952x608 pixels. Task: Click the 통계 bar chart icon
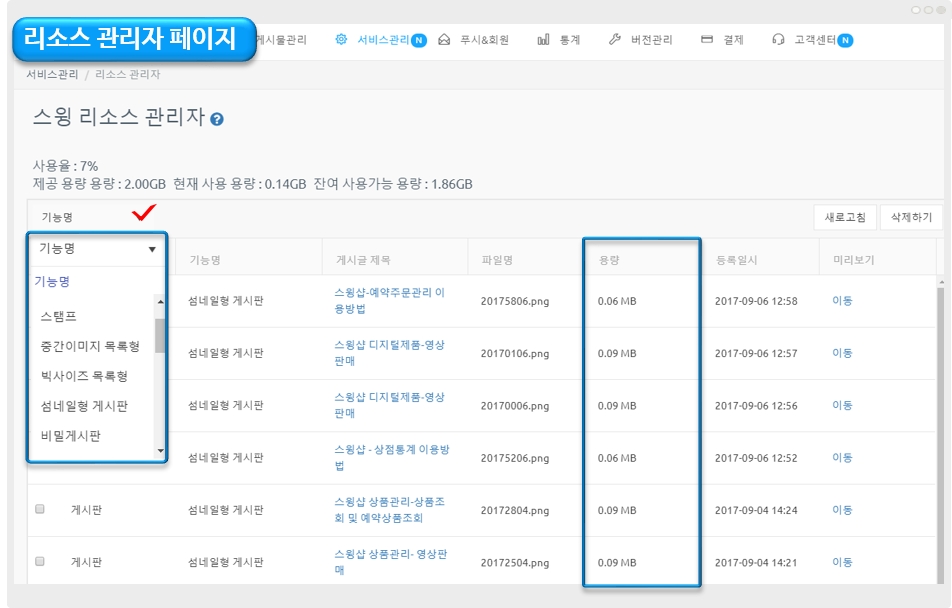point(543,40)
